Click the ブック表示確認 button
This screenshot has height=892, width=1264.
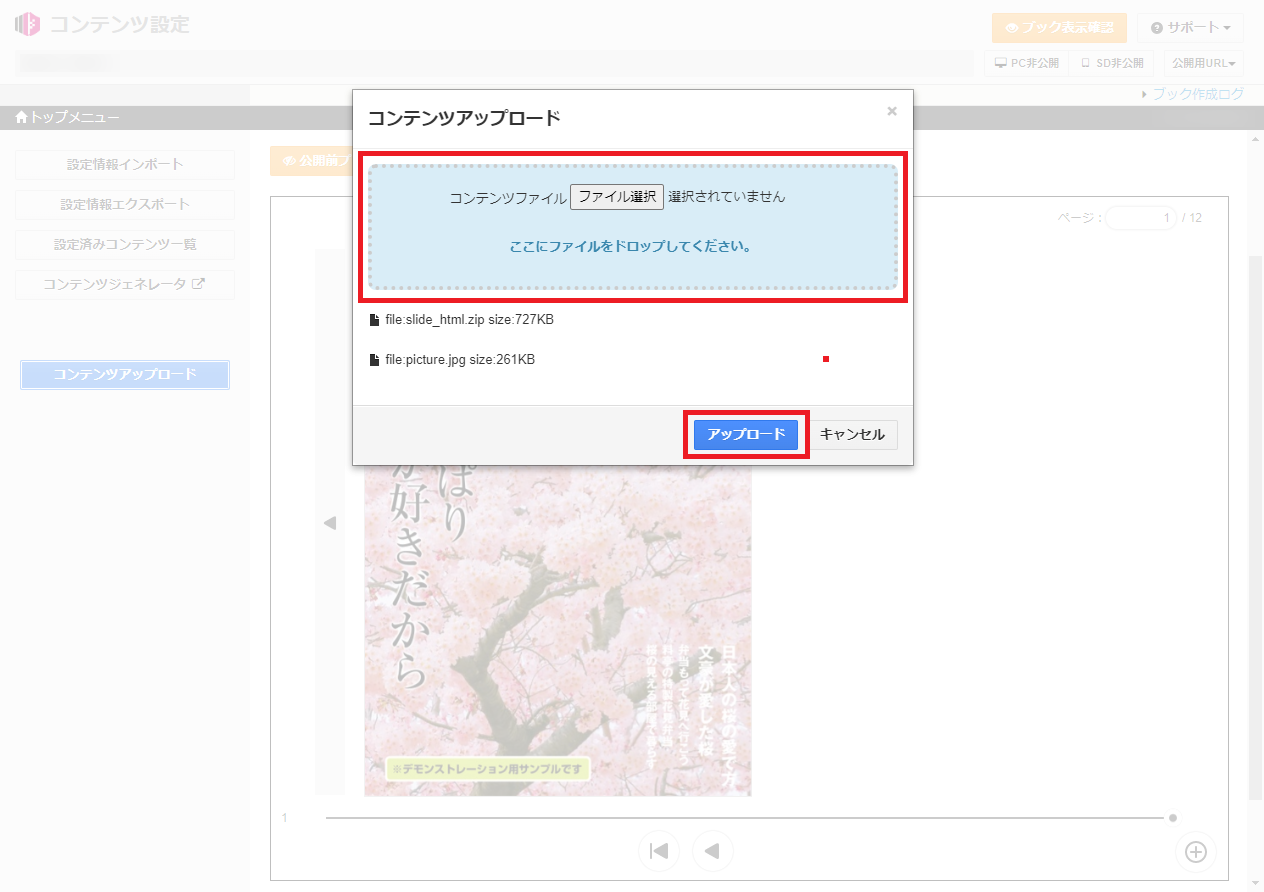click(1059, 28)
